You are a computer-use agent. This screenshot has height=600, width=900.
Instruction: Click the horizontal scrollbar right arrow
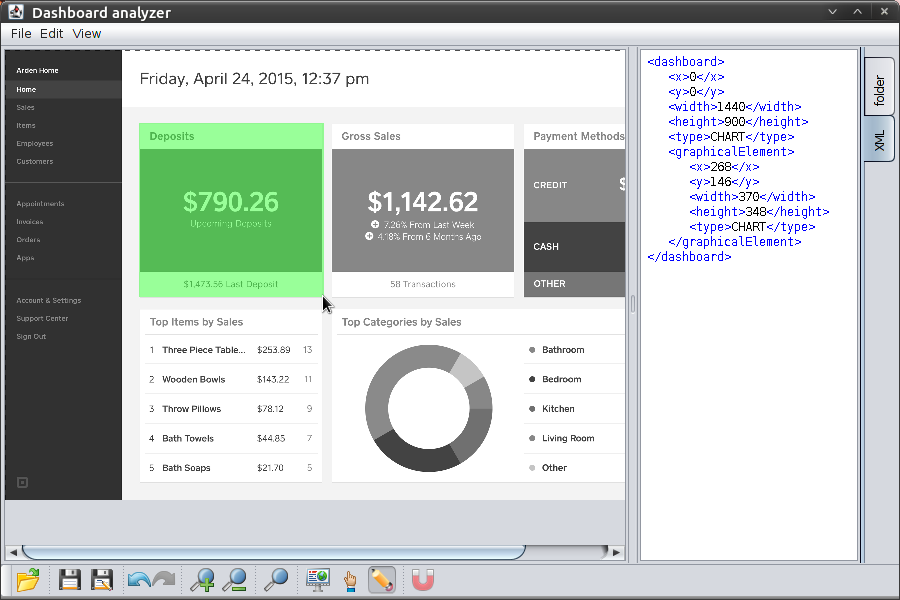point(617,552)
